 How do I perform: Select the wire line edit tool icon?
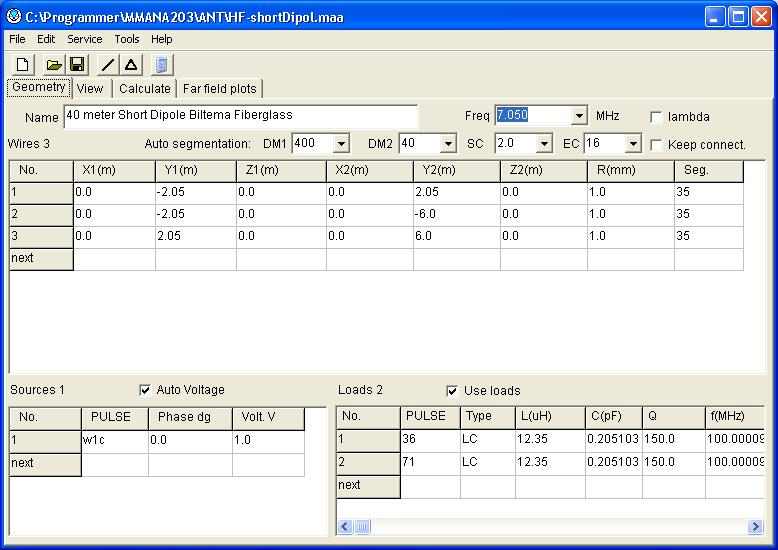pos(108,65)
